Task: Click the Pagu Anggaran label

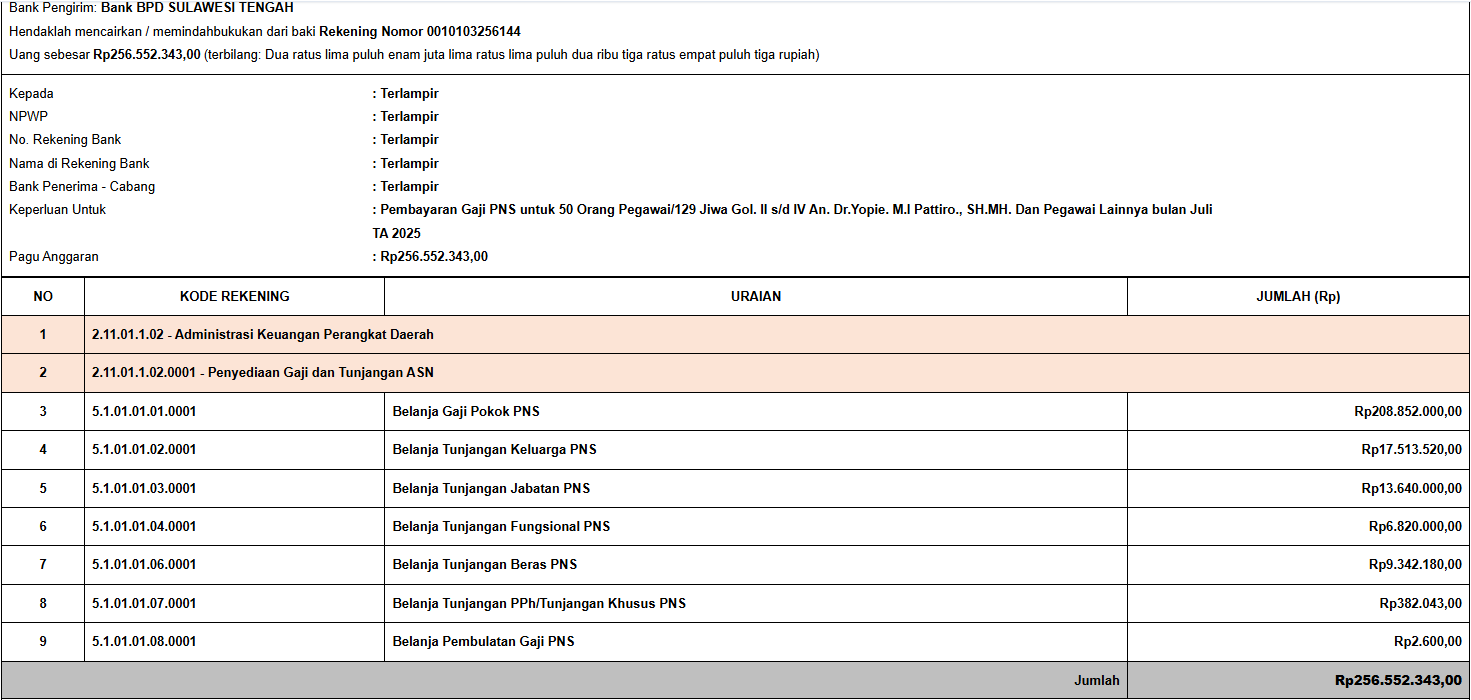Action: point(54,257)
